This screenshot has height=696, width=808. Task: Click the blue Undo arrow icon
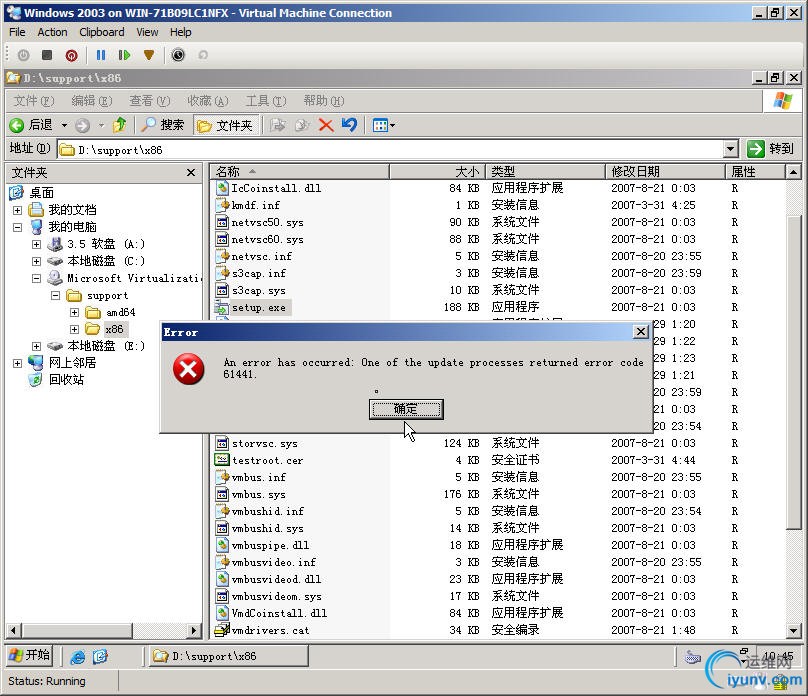point(349,124)
